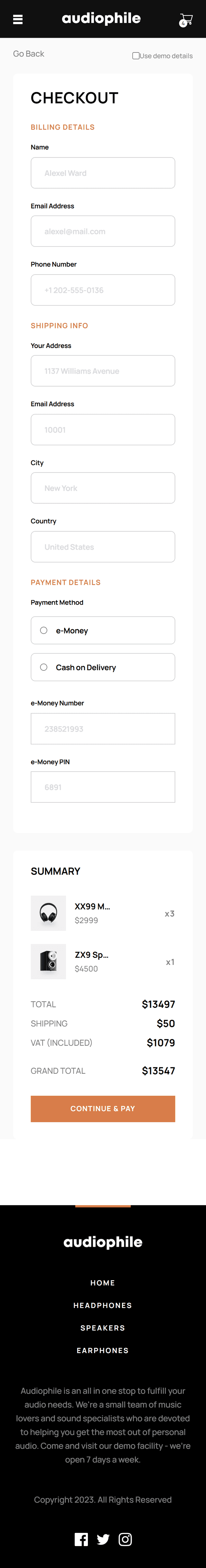
Task: Click the Twitter icon in footer
Action: tap(103, 1539)
